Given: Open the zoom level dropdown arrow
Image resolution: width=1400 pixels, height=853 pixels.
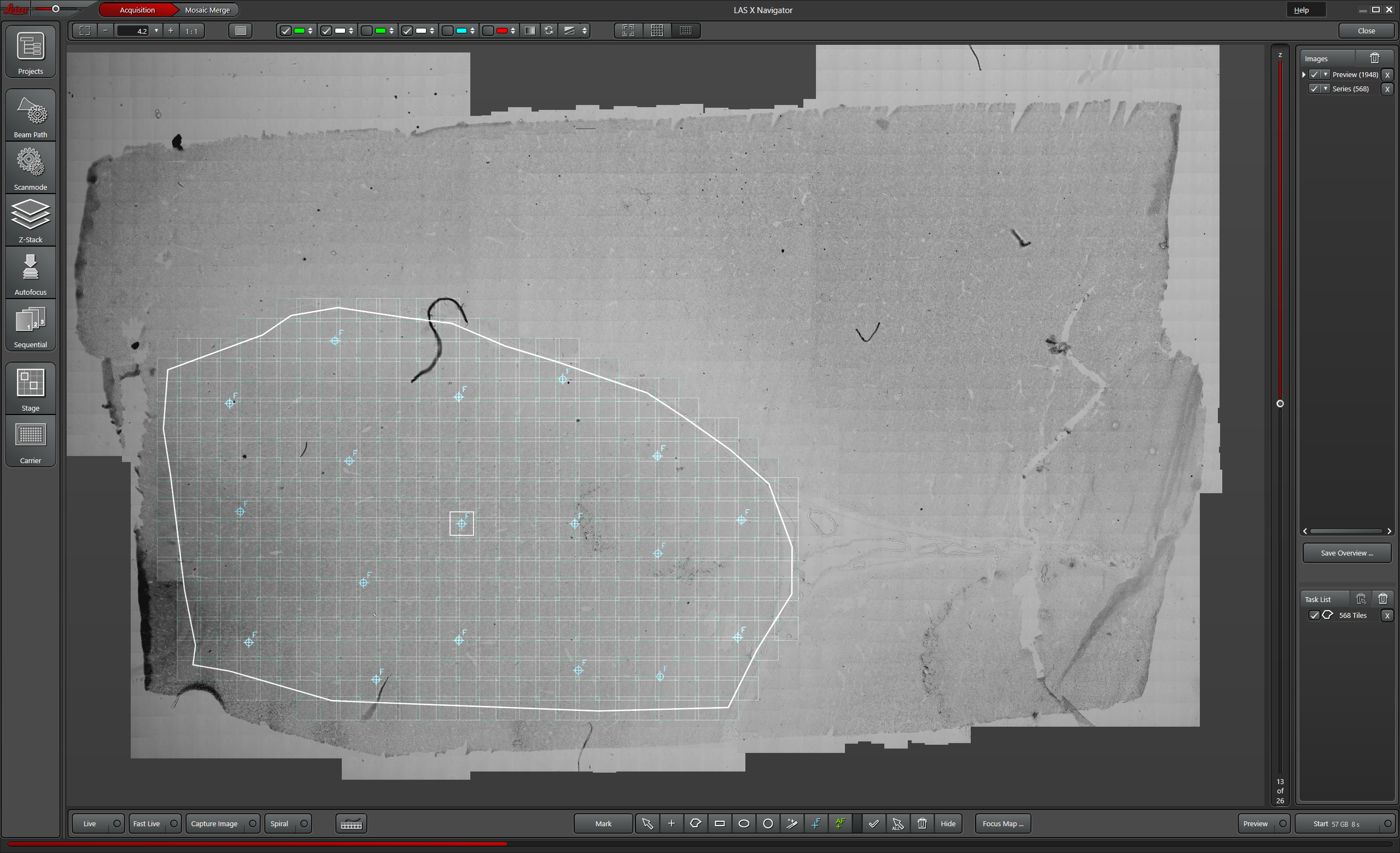Looking at the screenshot, I should (x=156, y=31).
